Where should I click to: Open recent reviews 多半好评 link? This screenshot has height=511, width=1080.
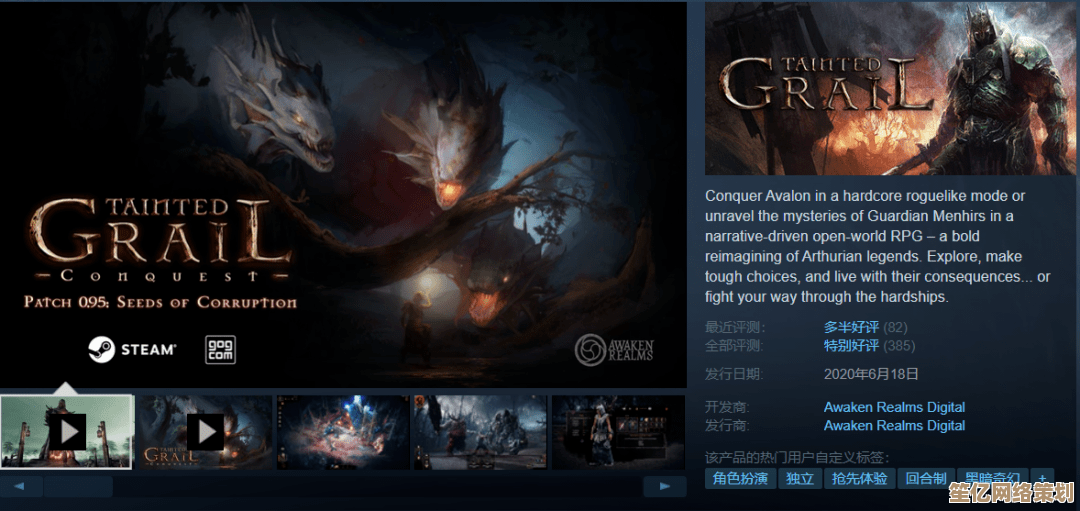851,327
